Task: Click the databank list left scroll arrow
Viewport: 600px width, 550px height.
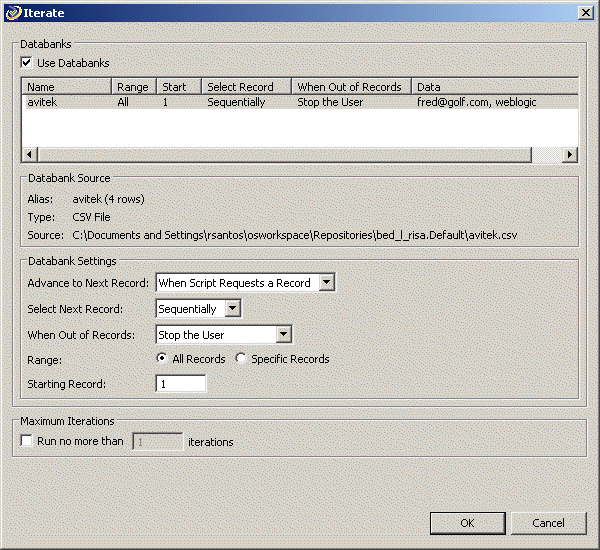Action: [x=29, y=155]
